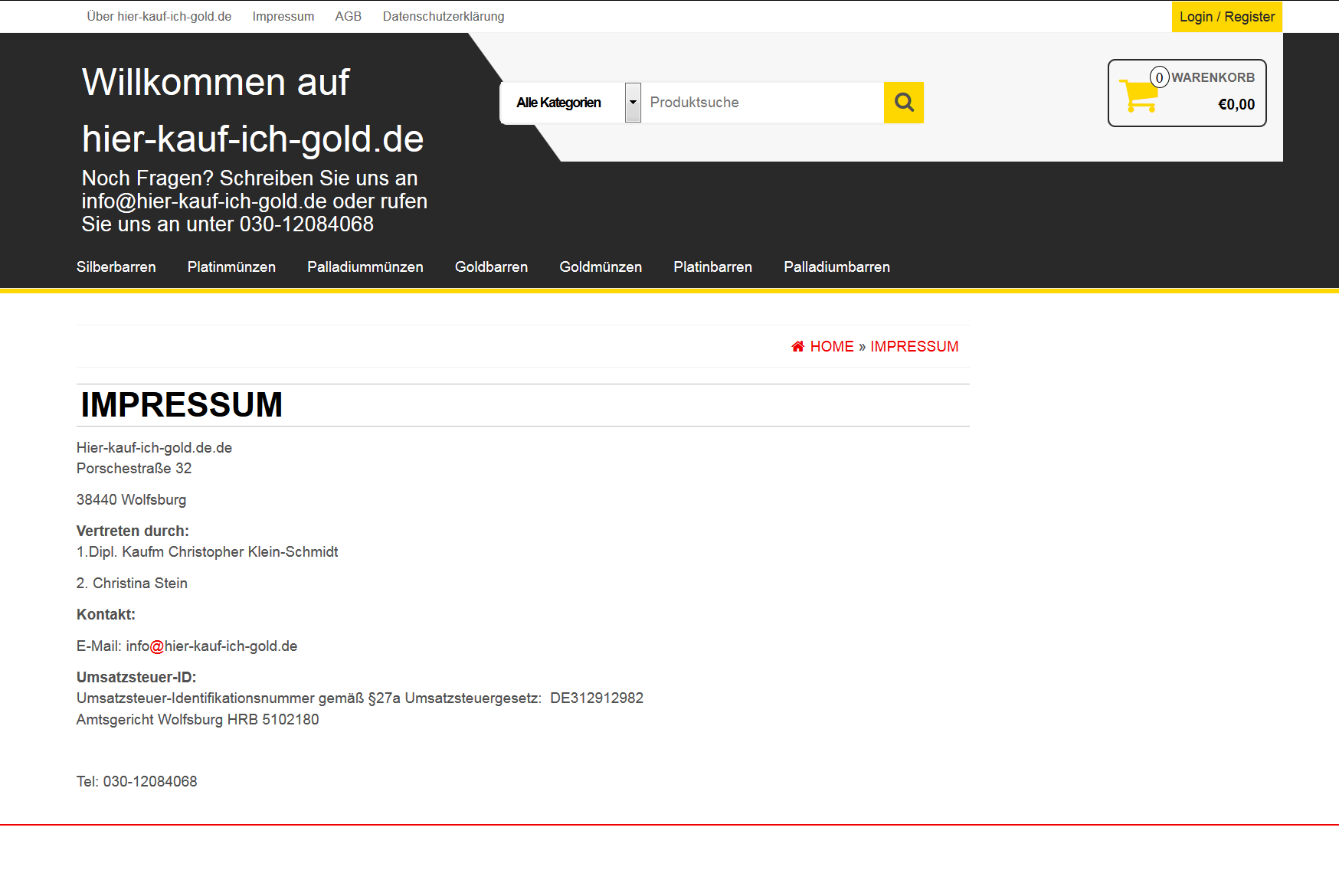Open Über hier-kauf-ich-gold.de link

click(159, 17)
